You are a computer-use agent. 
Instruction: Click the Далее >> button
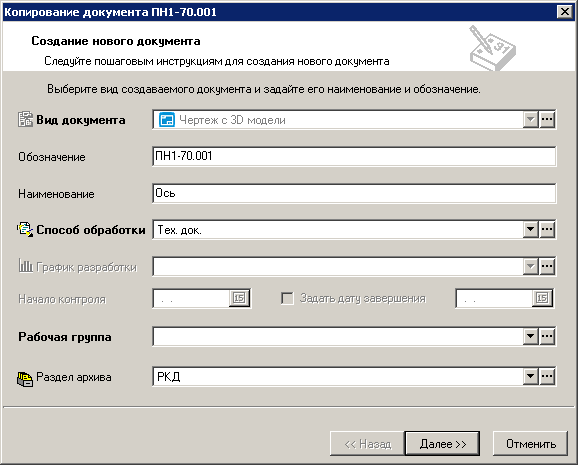coord(442,444)
